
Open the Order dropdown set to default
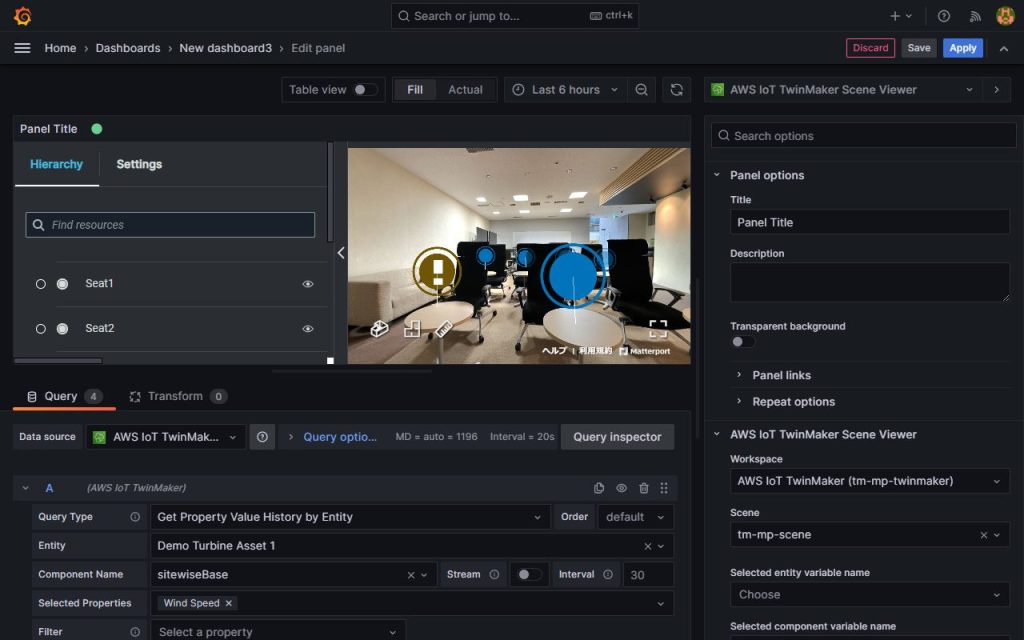(x=635, y=517)
